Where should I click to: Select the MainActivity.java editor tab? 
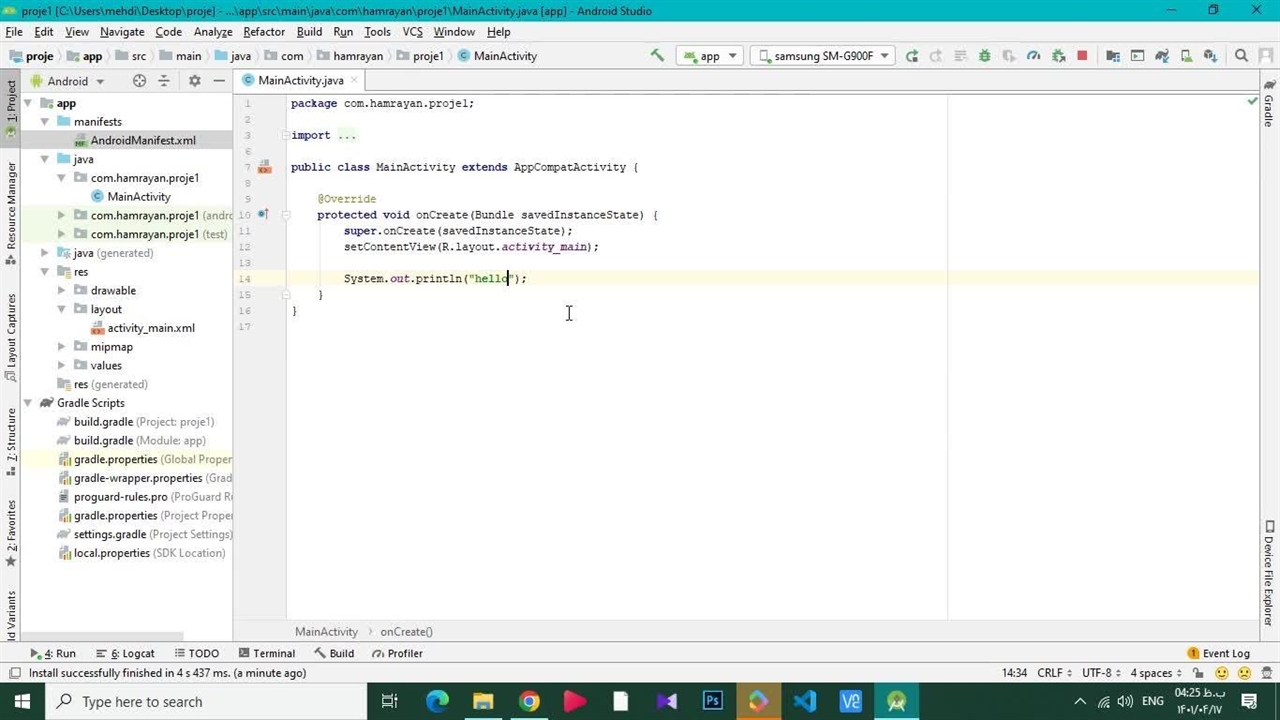300,80
